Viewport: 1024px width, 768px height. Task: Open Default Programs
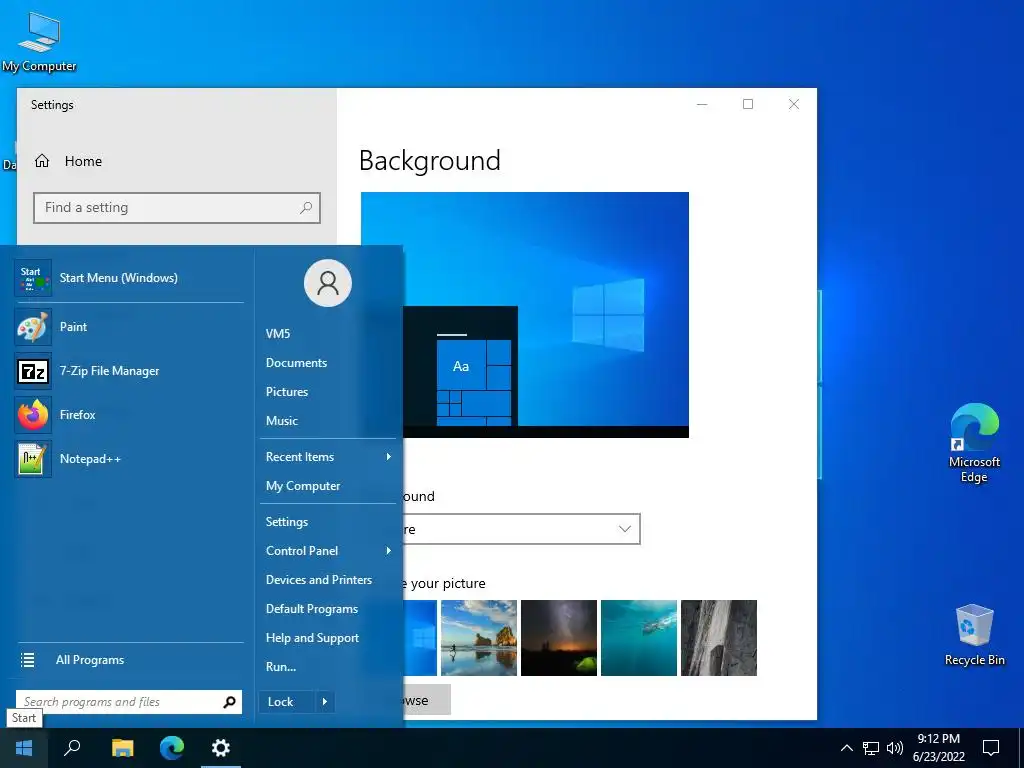click(x=312, y=609)
